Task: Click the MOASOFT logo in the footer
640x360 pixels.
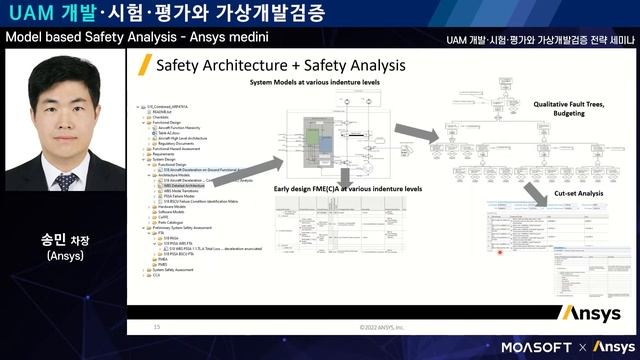Action: [x=536, y=347]
